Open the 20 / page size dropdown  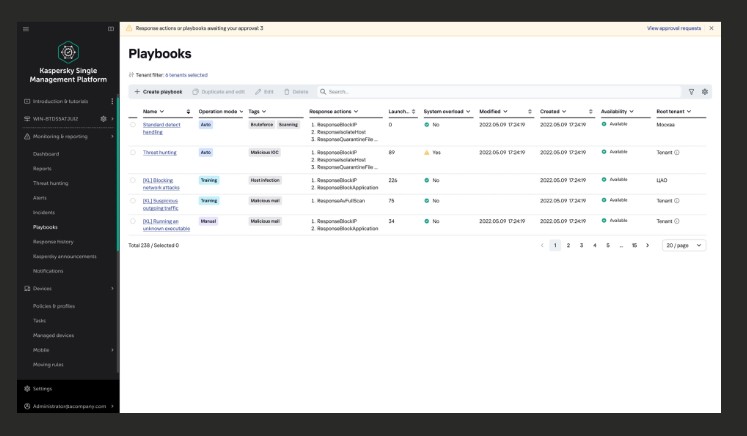coord(683,245)
